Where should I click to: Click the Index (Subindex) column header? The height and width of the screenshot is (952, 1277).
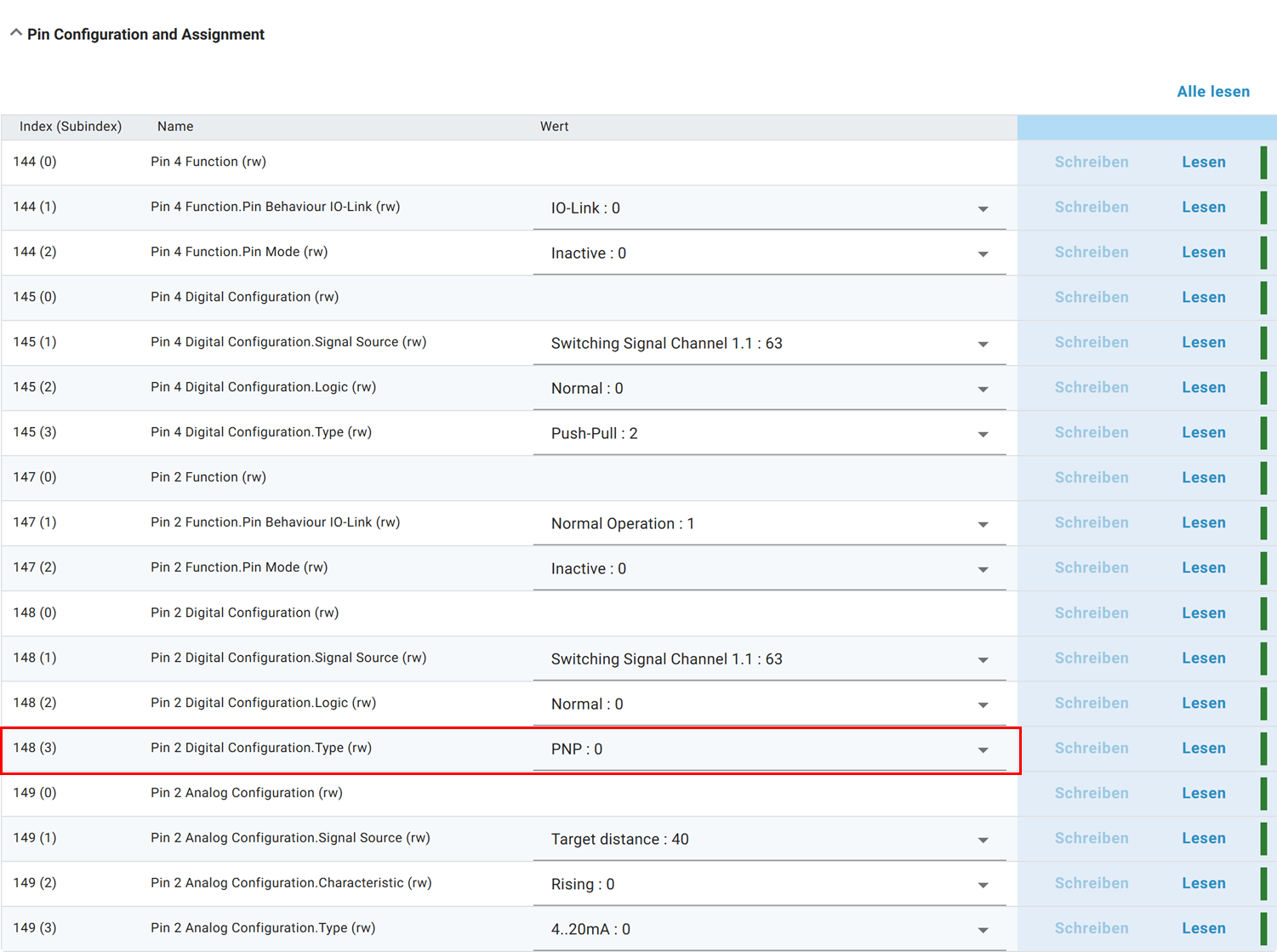click(71, 127)
